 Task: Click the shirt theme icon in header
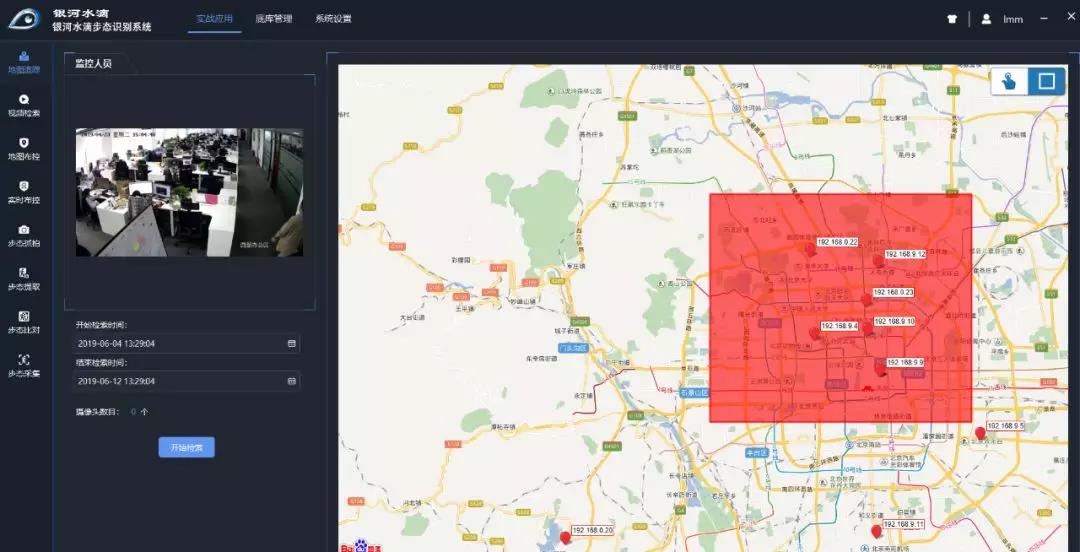click(952, 19)
